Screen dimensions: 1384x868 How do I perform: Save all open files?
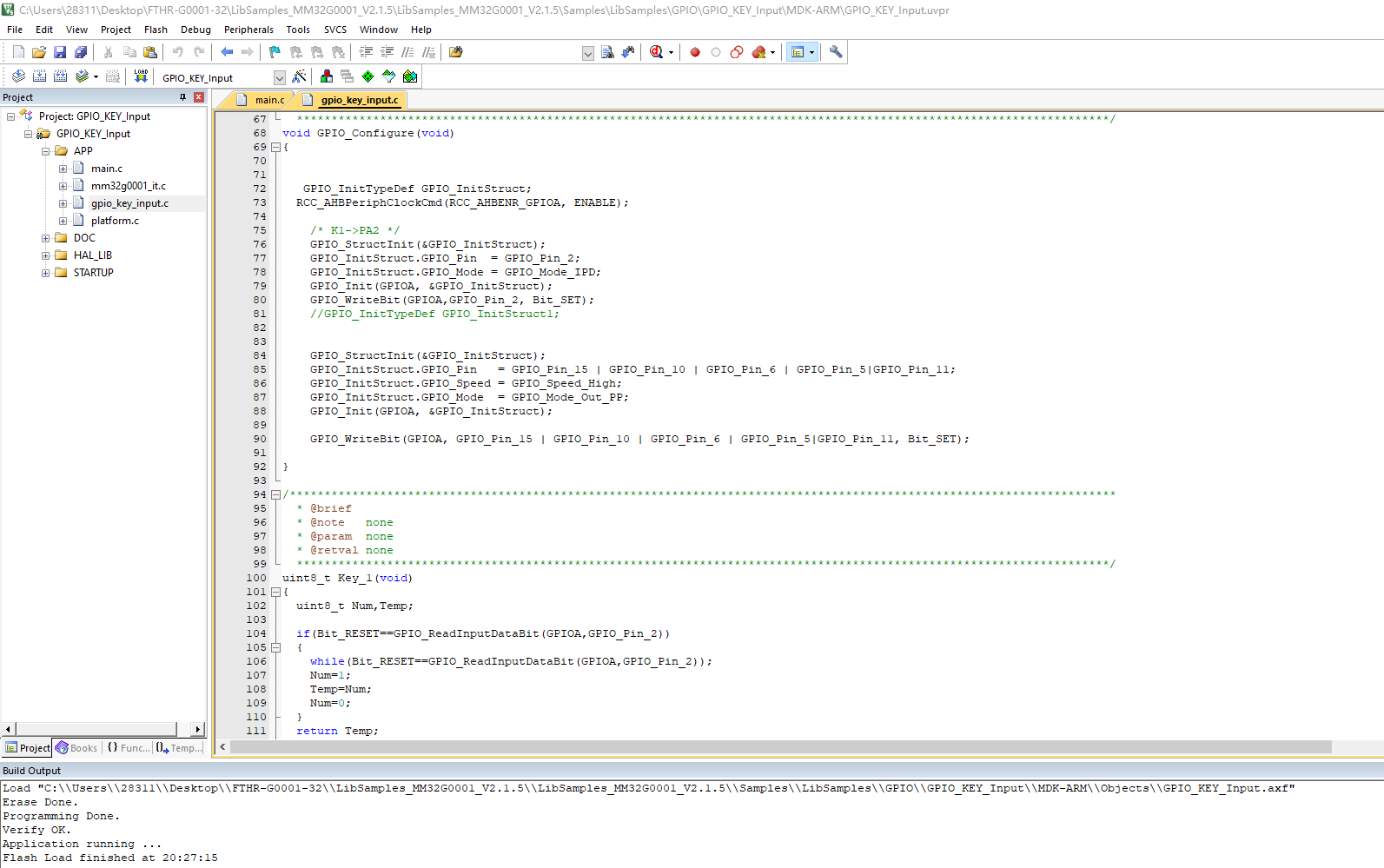click(81, 52)
